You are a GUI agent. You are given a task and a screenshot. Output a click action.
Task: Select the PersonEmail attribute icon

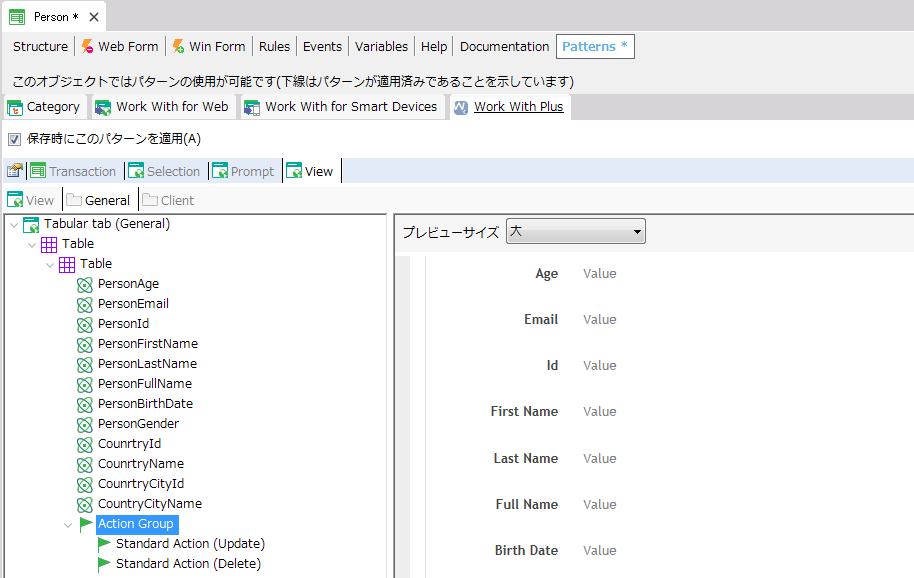click(83, 303)
